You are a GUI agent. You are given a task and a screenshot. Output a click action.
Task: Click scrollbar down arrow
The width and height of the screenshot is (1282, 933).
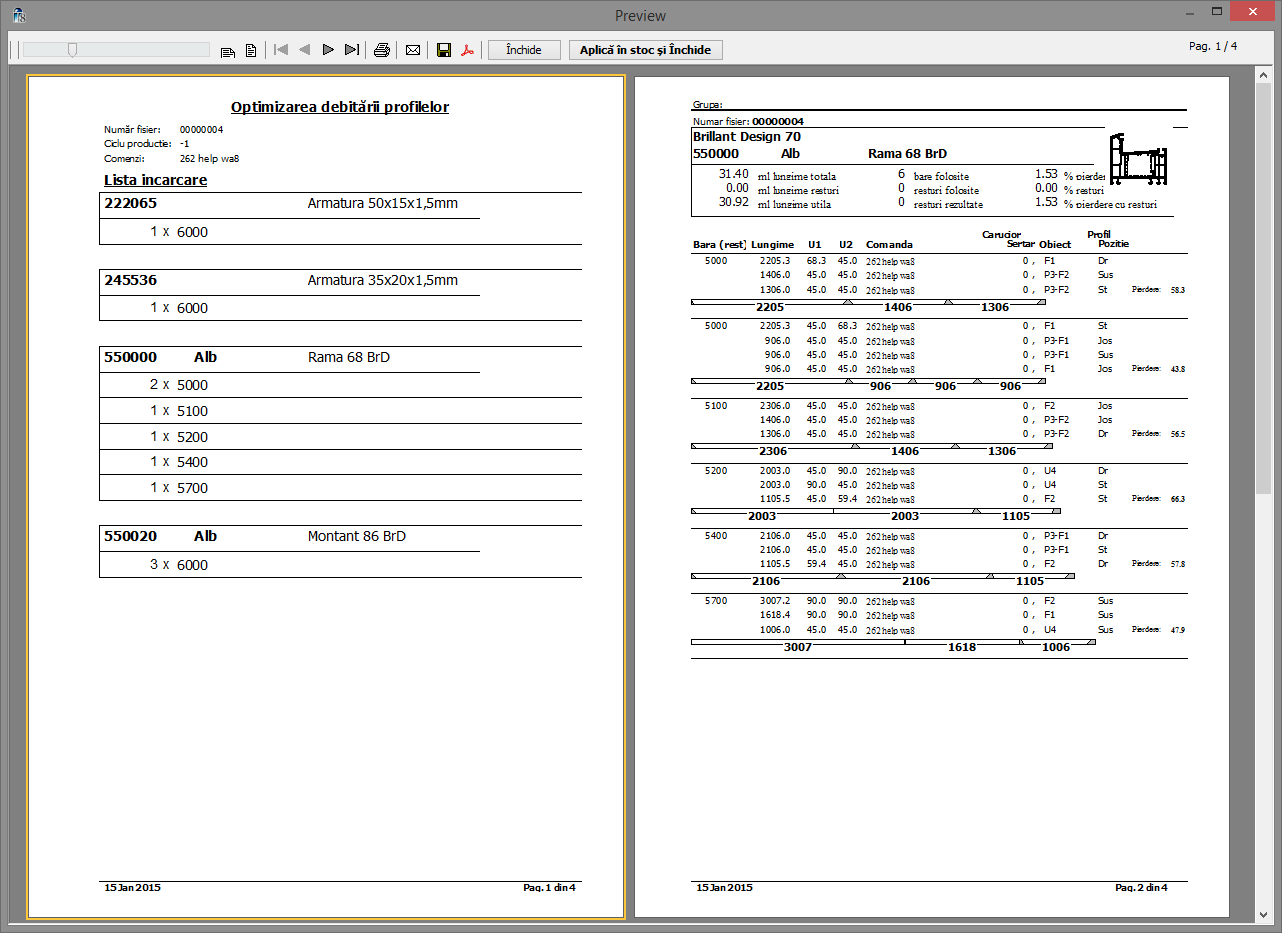click(x=1264, y=914)
